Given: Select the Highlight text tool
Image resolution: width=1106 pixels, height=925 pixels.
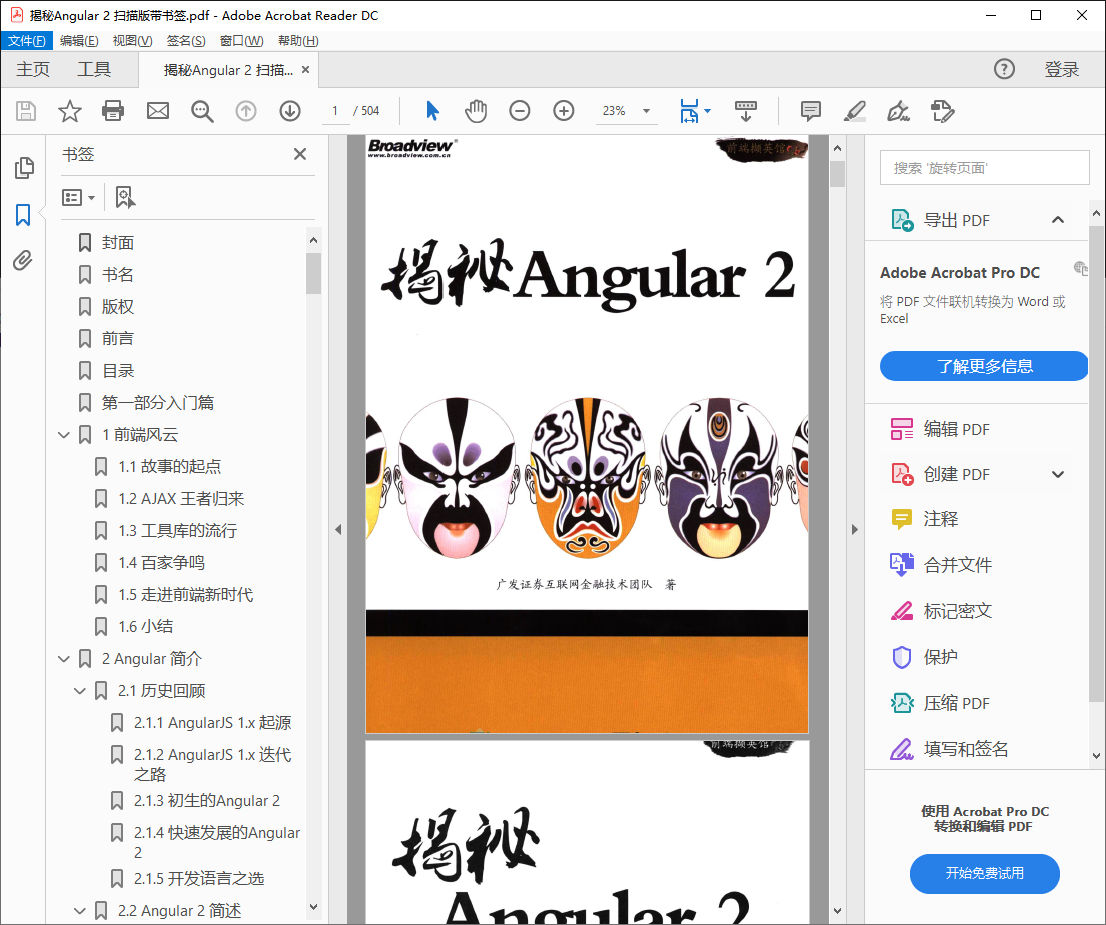Looking at the screenshot, I should pyautogui.click(x=855, y=111).
